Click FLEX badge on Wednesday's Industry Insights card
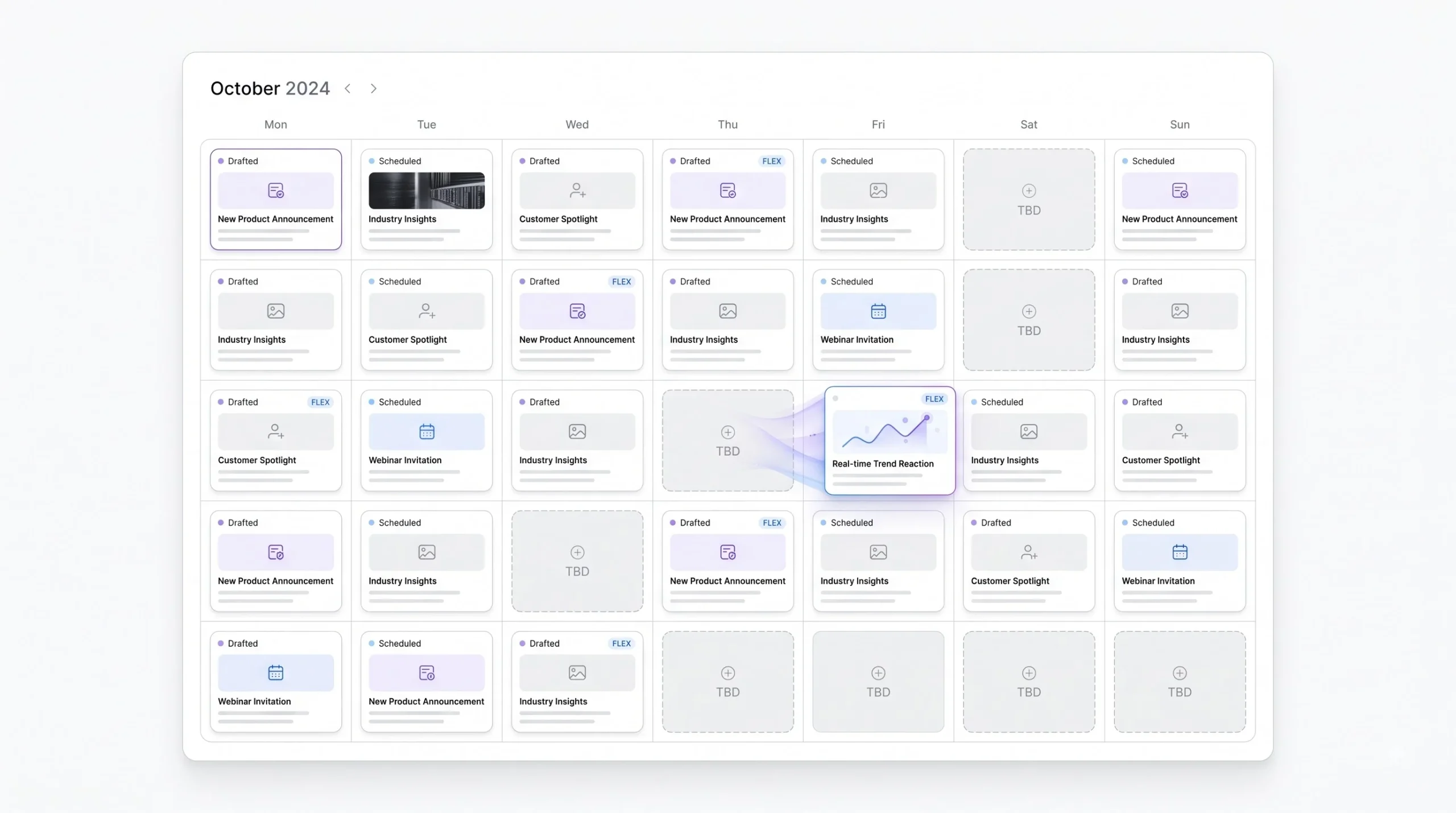Image resolution: width=1456 pixels, height=813 pixels. (621, 643)
